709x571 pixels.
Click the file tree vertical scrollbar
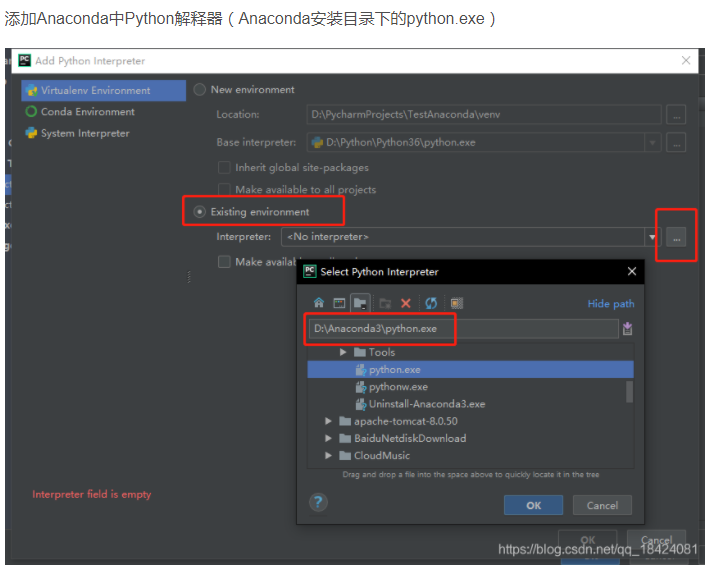[x=629, y=392]
